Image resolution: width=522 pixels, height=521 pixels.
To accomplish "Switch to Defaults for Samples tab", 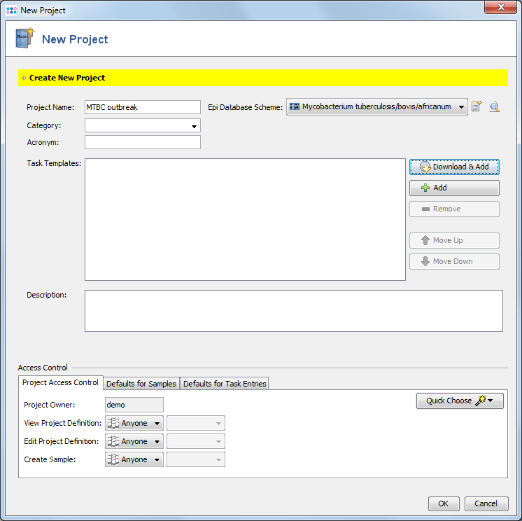I will [141, 384].
